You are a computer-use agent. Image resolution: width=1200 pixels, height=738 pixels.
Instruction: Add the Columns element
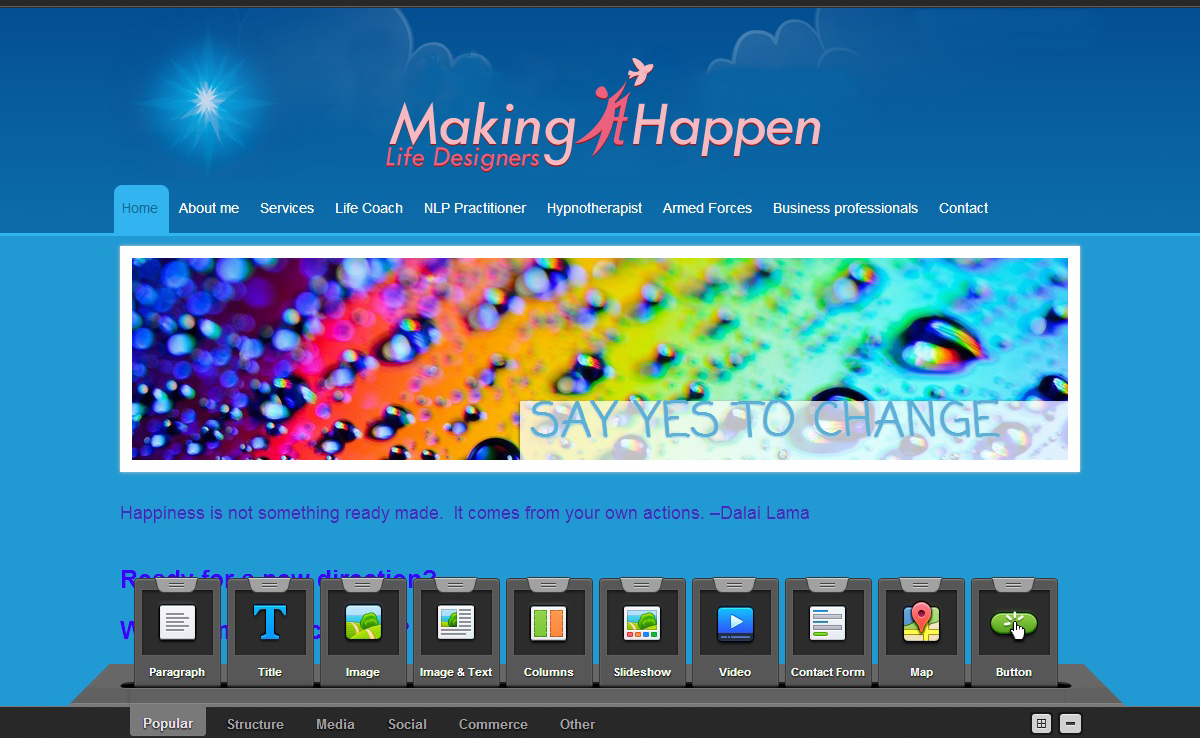pyautogui.click(x=549, y=632)
